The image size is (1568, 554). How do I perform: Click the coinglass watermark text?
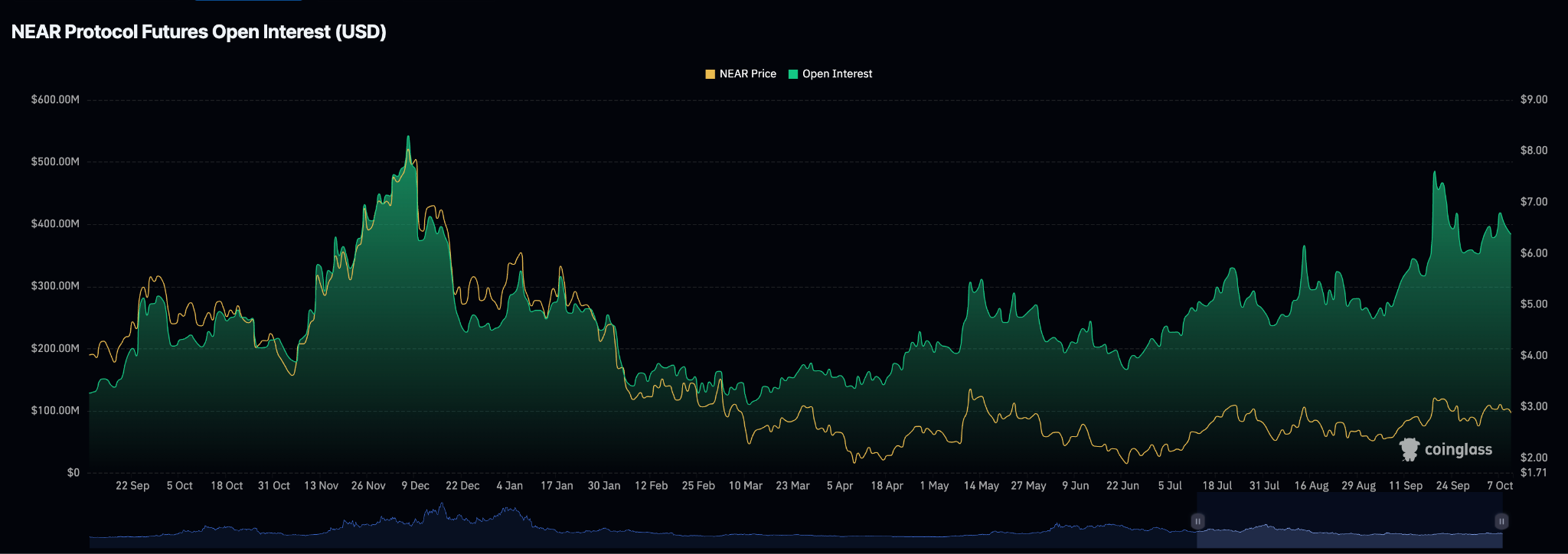pyautogui.click(x=1458, y=450)
